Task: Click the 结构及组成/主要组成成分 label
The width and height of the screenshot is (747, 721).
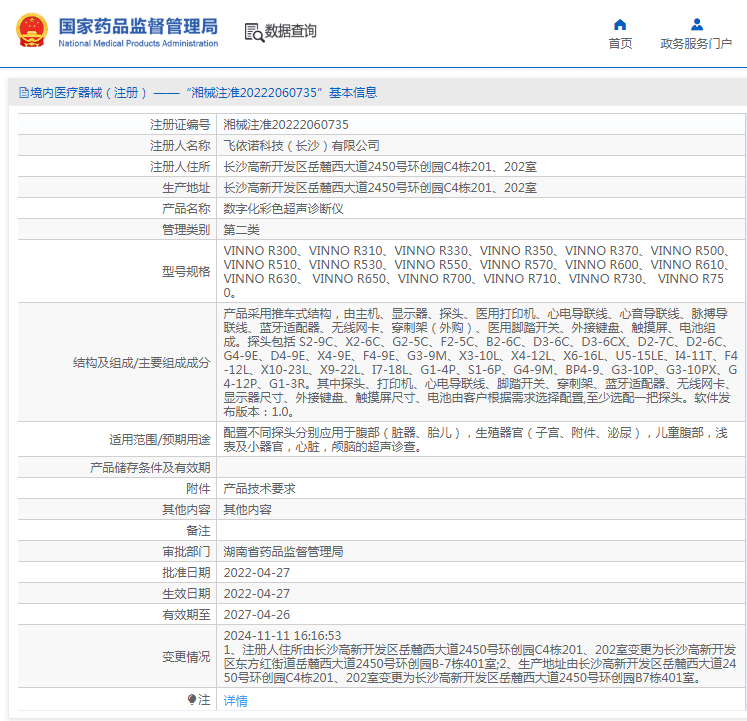Action: 141,363
